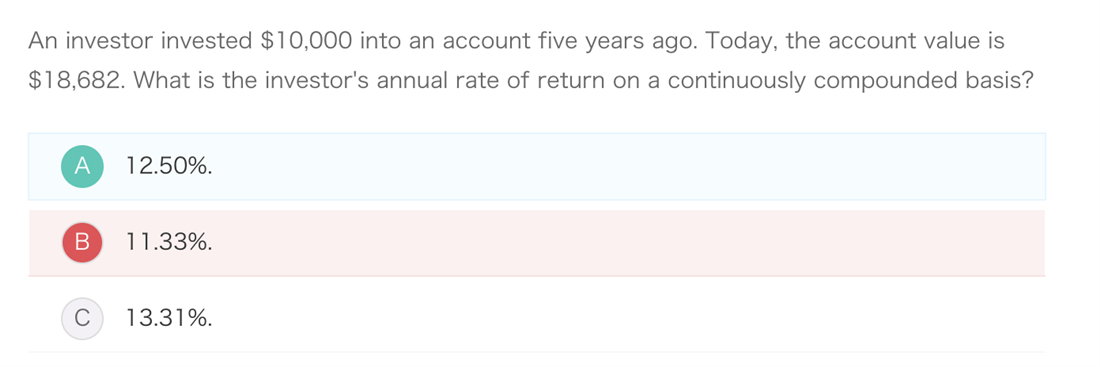
Task: Select the green A circle icon
Action: pyautogui.click(x=82, y=166)
